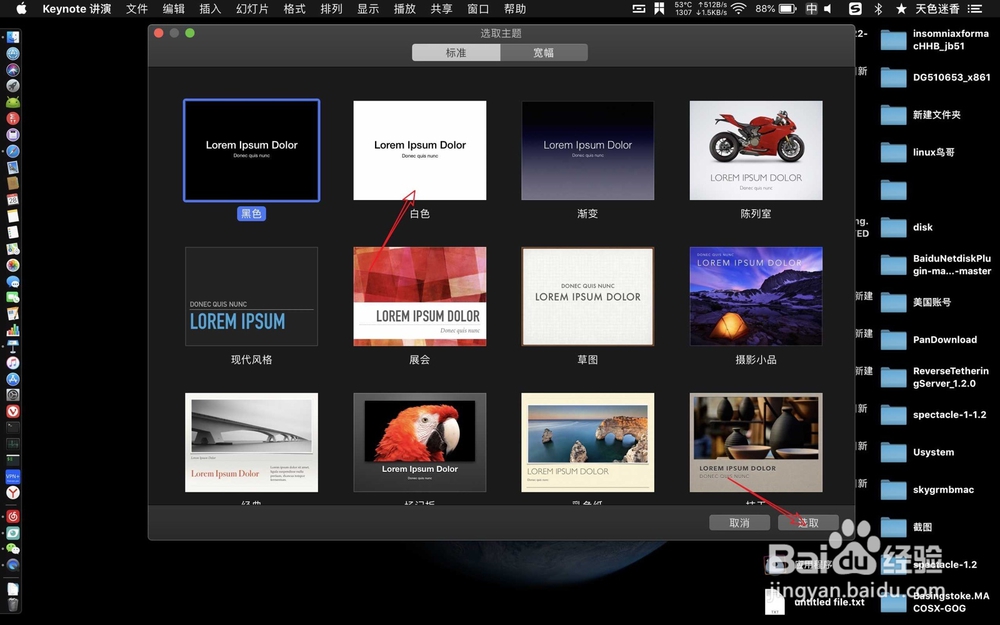Viewport: 1000px width, 625px height.
Task: Open Keynote podium icon in Dock
Action: point(13,346)
